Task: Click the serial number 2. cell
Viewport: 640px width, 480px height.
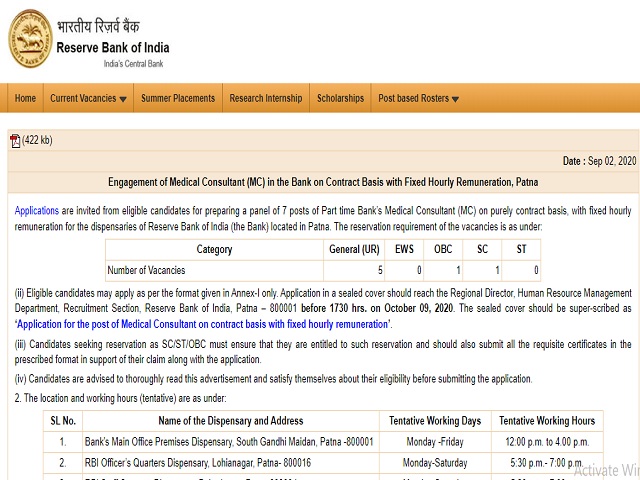Action: click(x=63, y=463)
